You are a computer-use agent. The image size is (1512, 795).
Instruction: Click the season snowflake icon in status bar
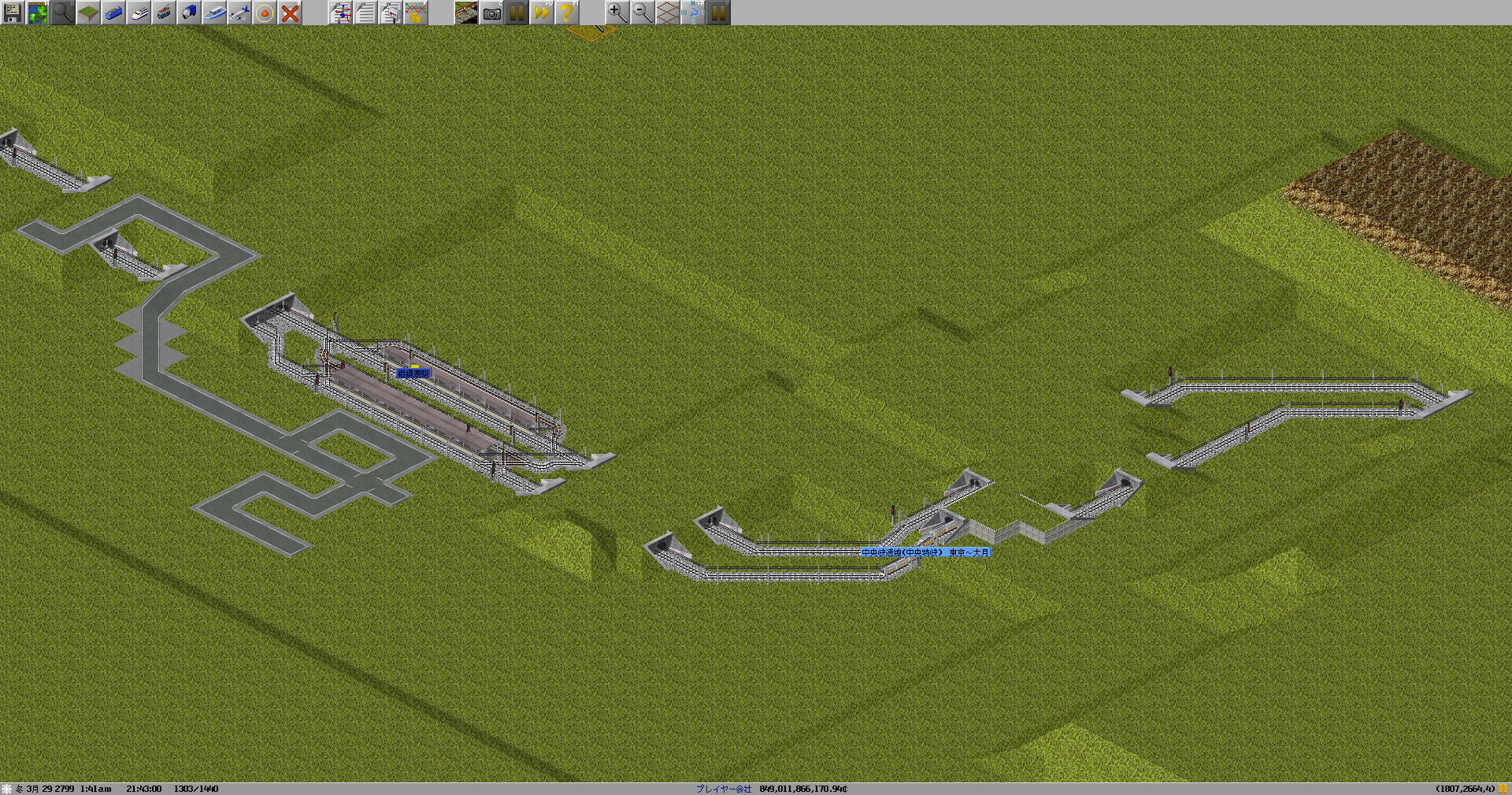point(7,789)
